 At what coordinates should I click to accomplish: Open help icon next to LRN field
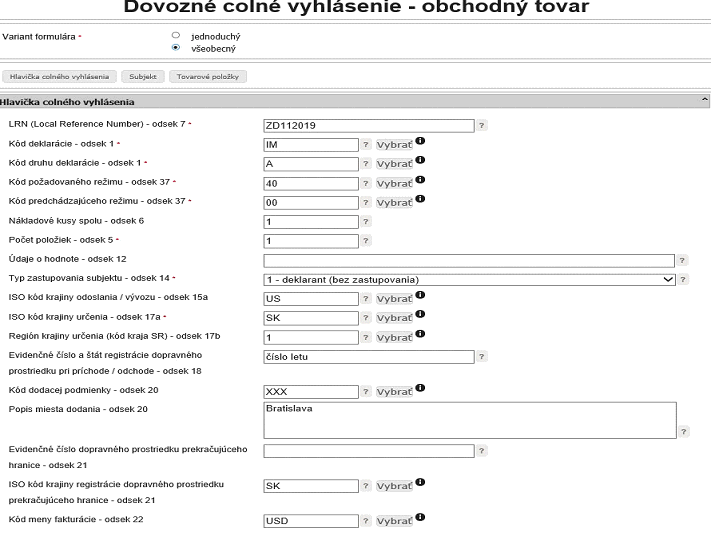(481, 125)
